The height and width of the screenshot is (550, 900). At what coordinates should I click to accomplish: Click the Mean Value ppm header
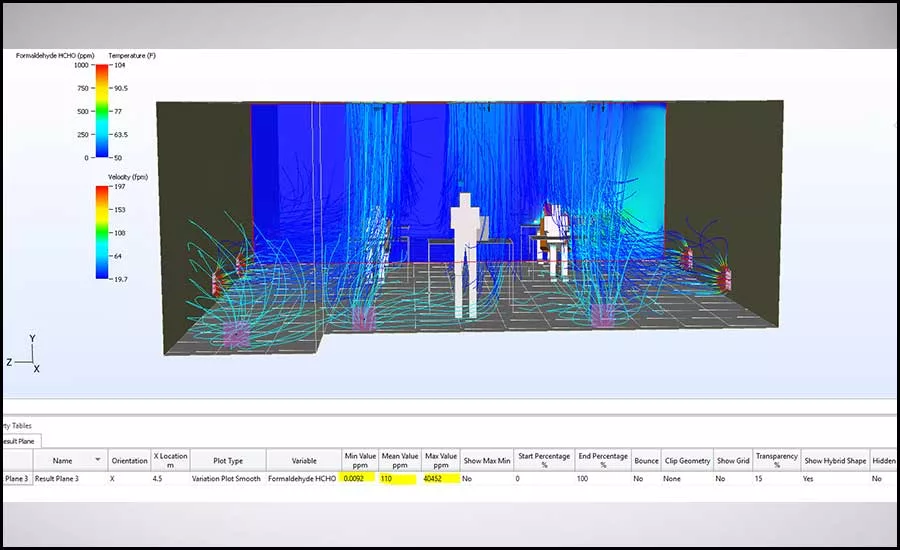[x=399, y=460]
